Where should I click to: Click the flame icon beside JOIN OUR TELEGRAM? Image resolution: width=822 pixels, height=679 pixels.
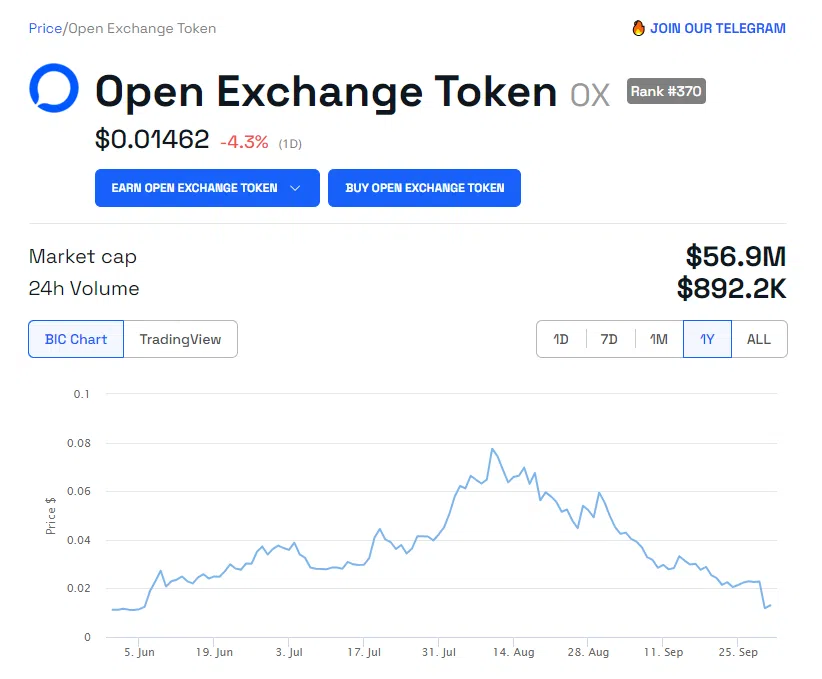point(637,28)
